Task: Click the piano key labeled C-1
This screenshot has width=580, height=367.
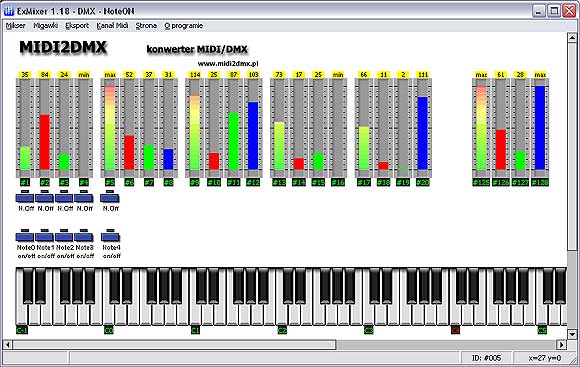Action: coord(22,314)
